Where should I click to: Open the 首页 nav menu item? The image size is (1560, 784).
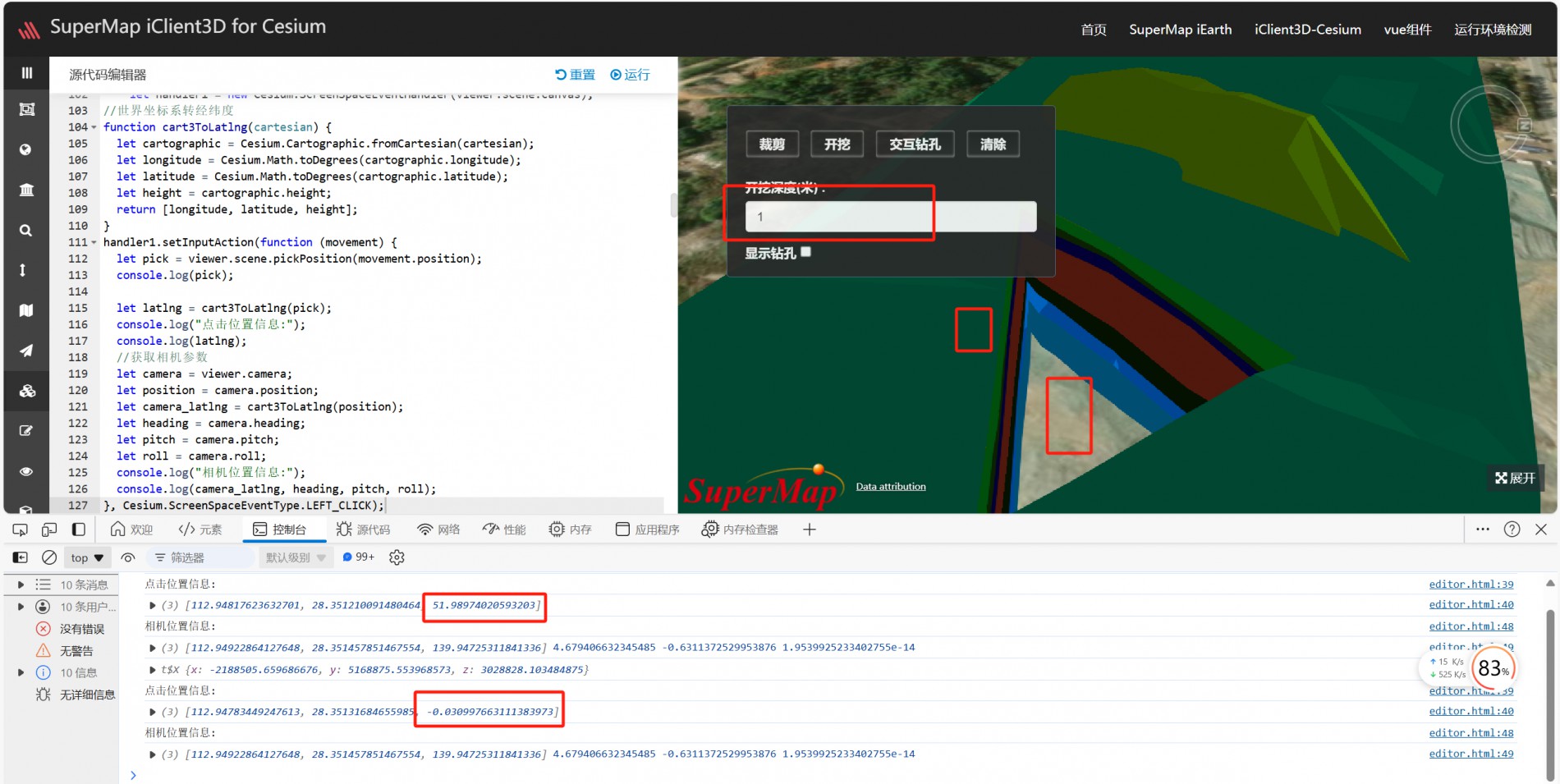1094,30
